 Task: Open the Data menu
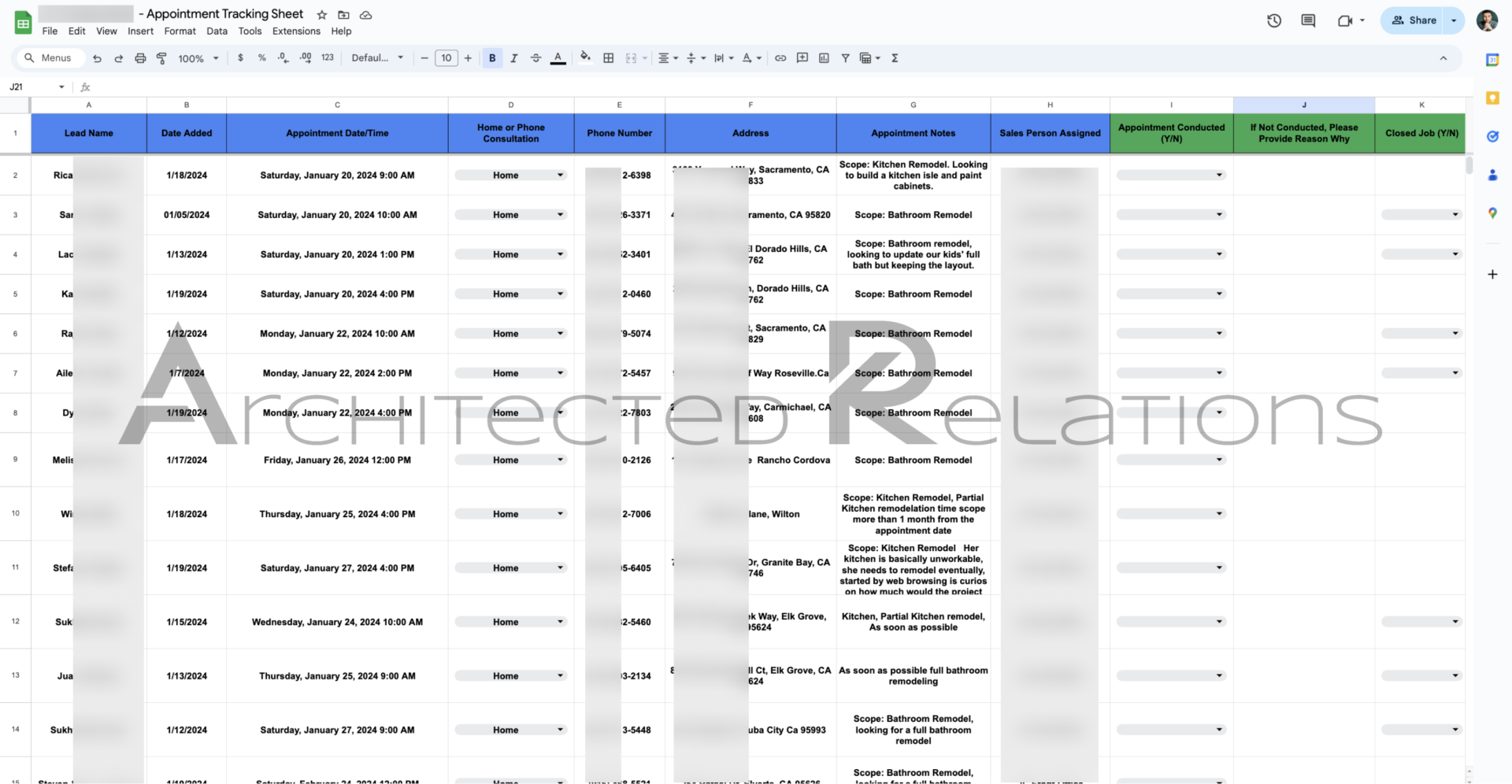217,31
